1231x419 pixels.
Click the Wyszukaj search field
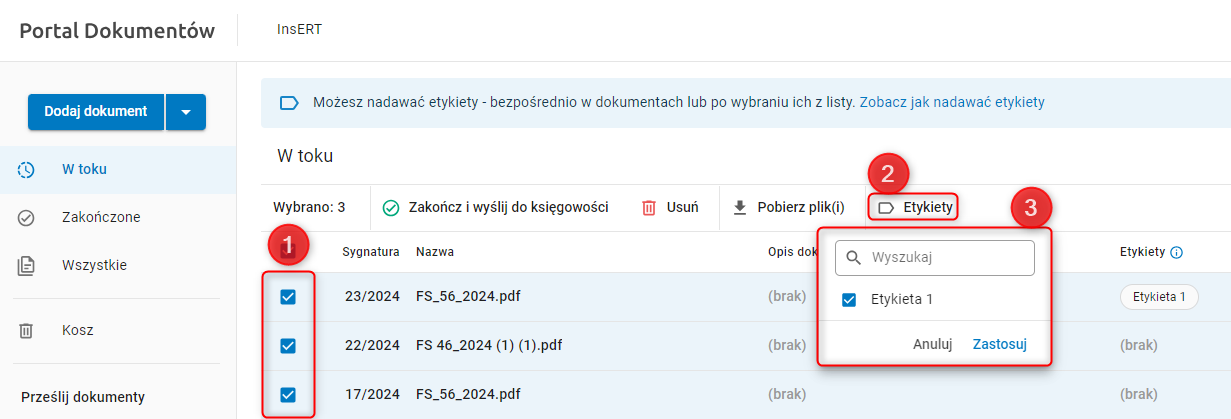pyautogui.click(x=945, y=258)
